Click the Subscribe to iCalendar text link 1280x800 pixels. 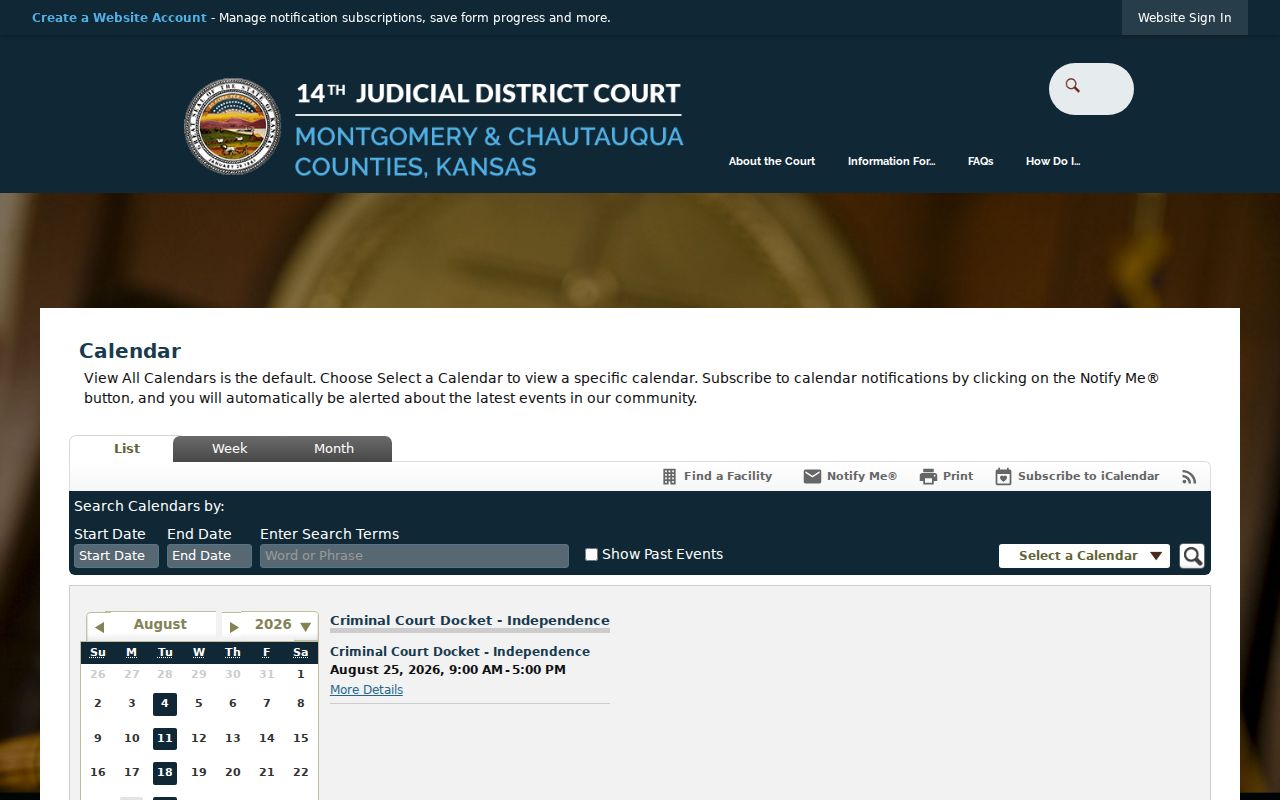coord(1088,476)
